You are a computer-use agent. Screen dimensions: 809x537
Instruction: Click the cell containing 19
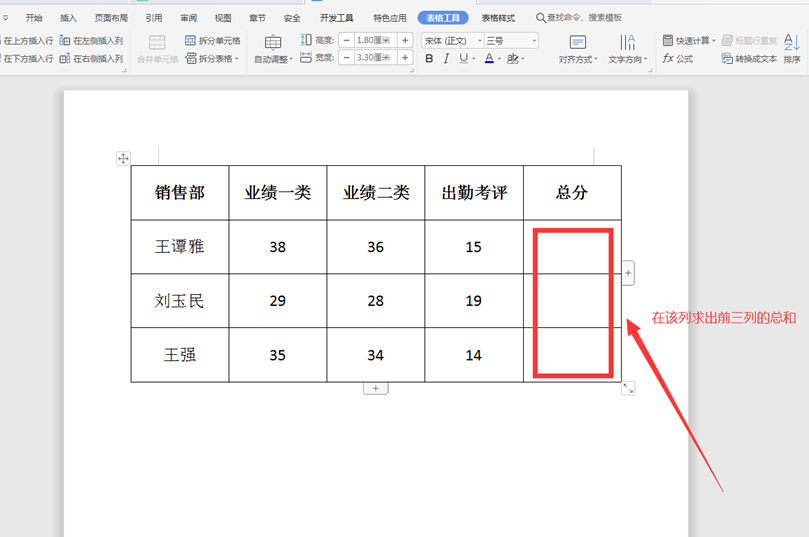pyautogui.click(x=474, y=301)
